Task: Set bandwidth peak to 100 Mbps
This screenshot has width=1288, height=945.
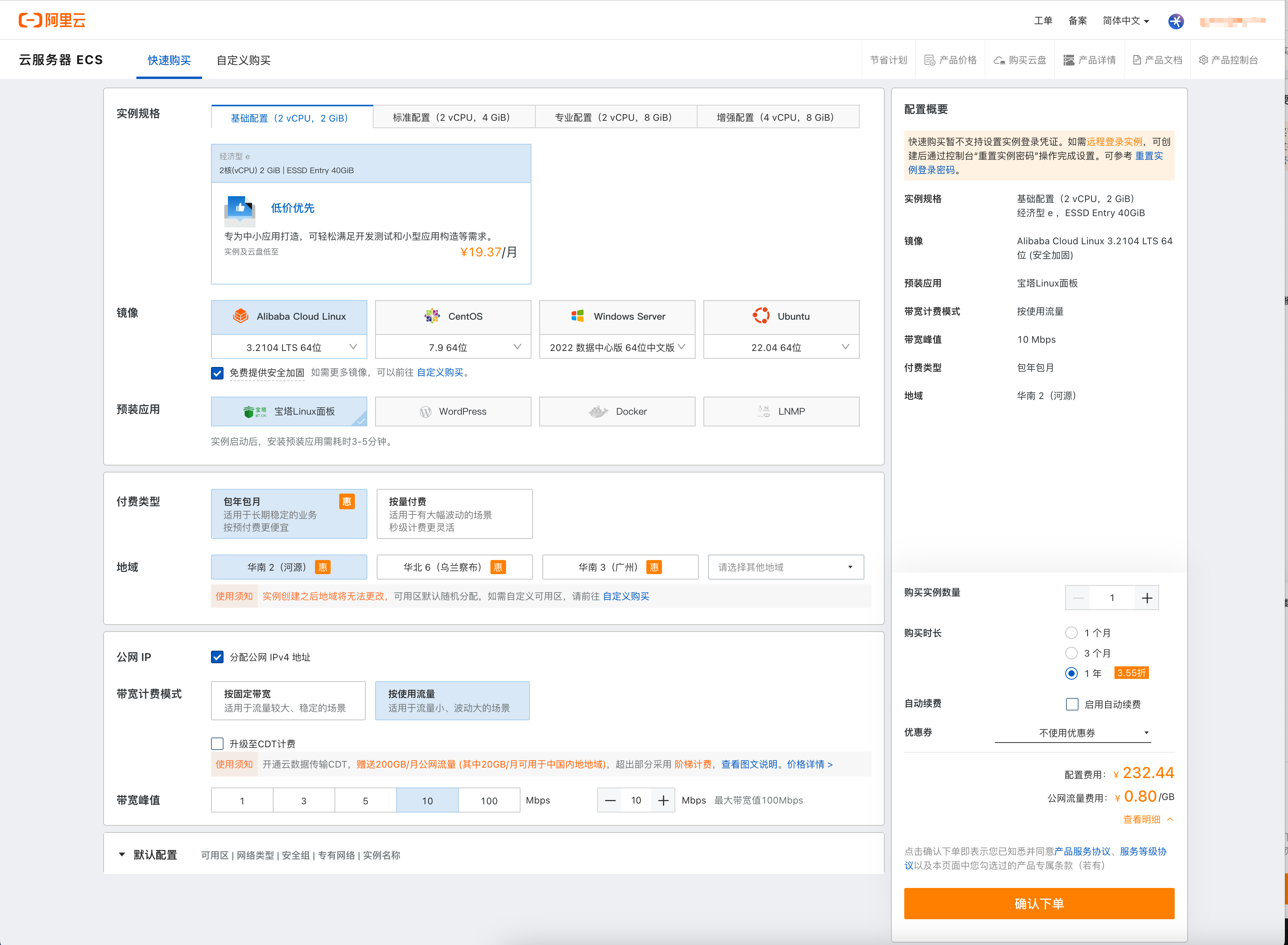Action: point(488,800)
